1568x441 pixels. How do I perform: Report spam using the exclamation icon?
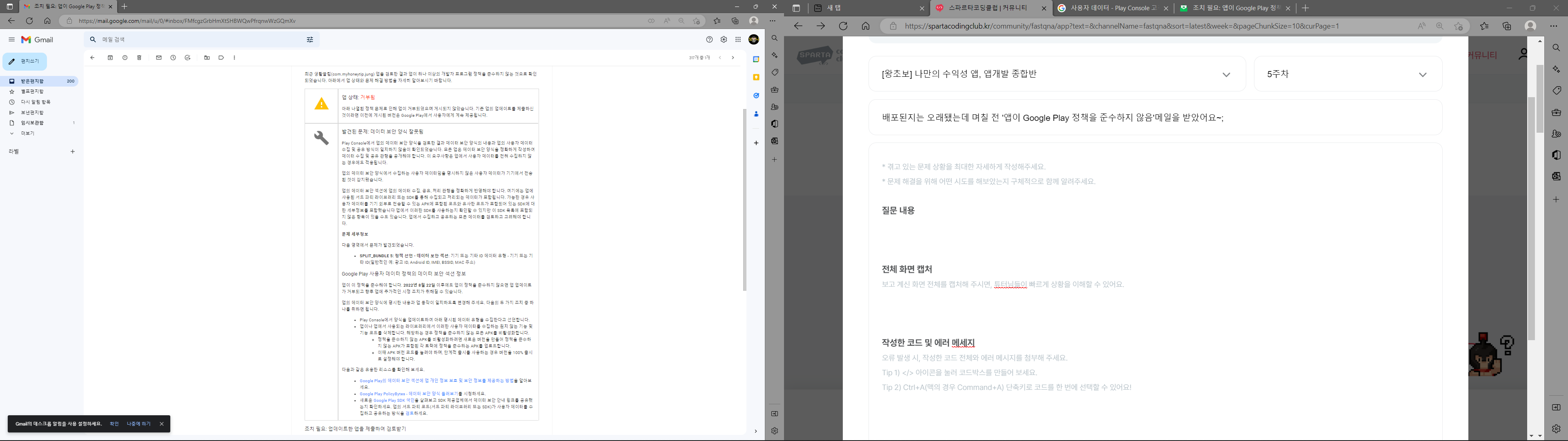coord(125,58)
